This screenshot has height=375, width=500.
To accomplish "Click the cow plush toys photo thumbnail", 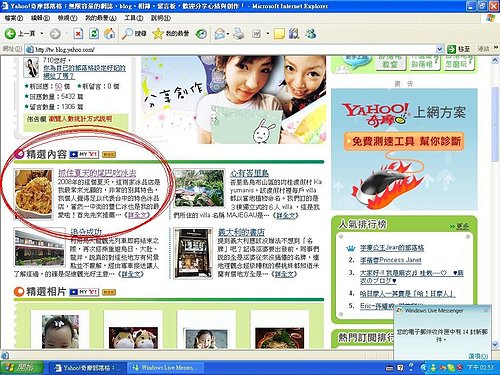I will tap(133, 338).
